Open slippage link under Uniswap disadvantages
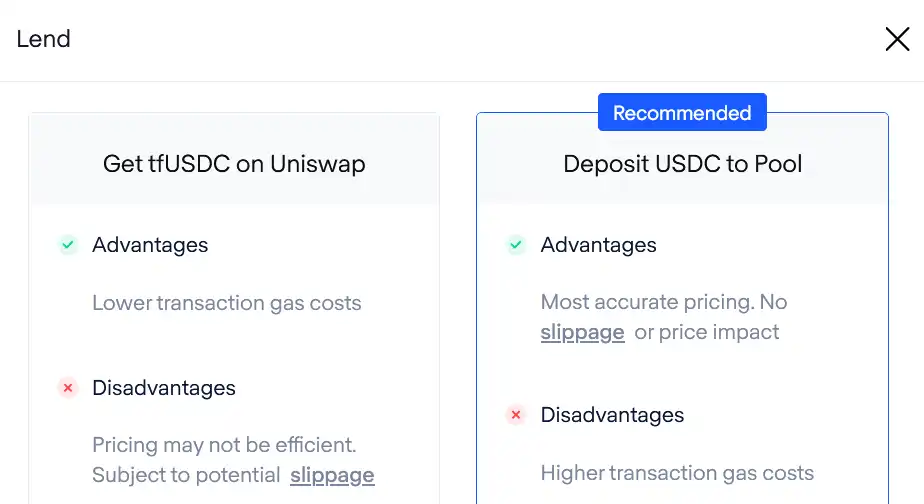 point(332,475)
